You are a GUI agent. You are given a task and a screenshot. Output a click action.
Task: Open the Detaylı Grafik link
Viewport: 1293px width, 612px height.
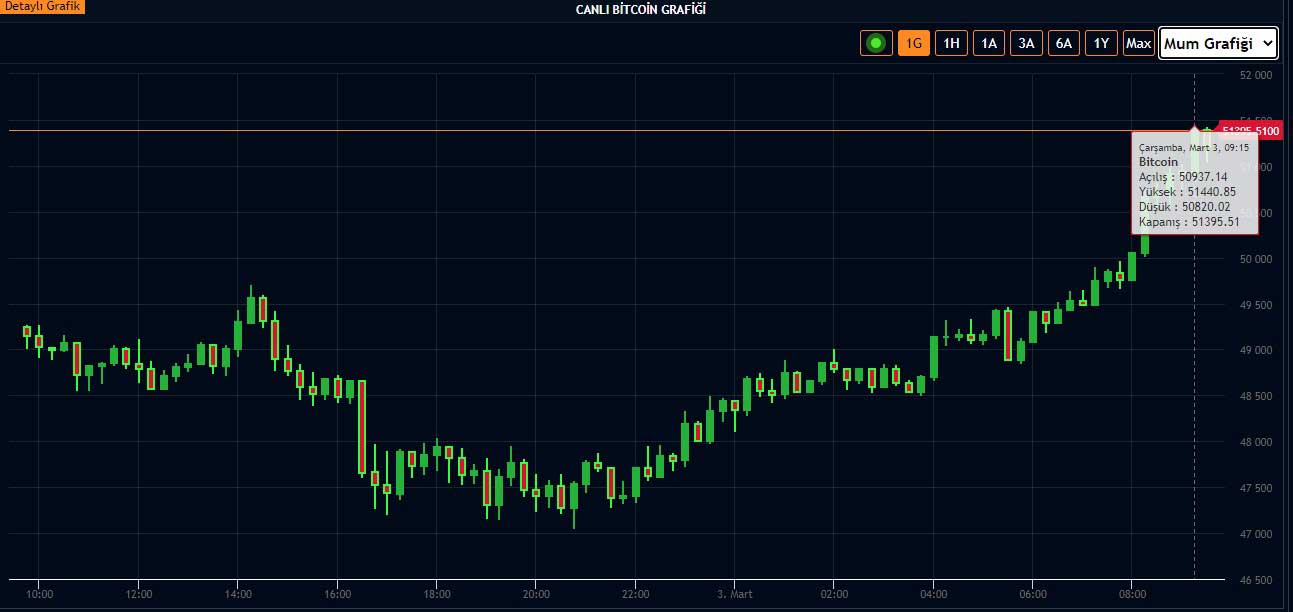click(x=42, y=6)
